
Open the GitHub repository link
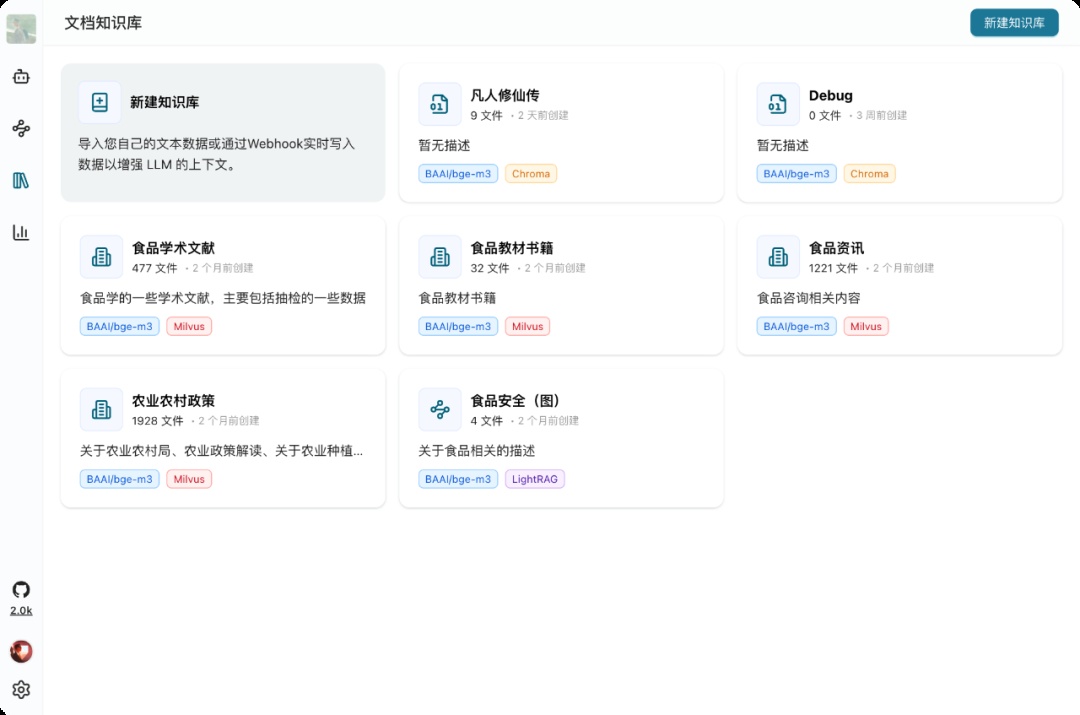[x=21, y=589]
